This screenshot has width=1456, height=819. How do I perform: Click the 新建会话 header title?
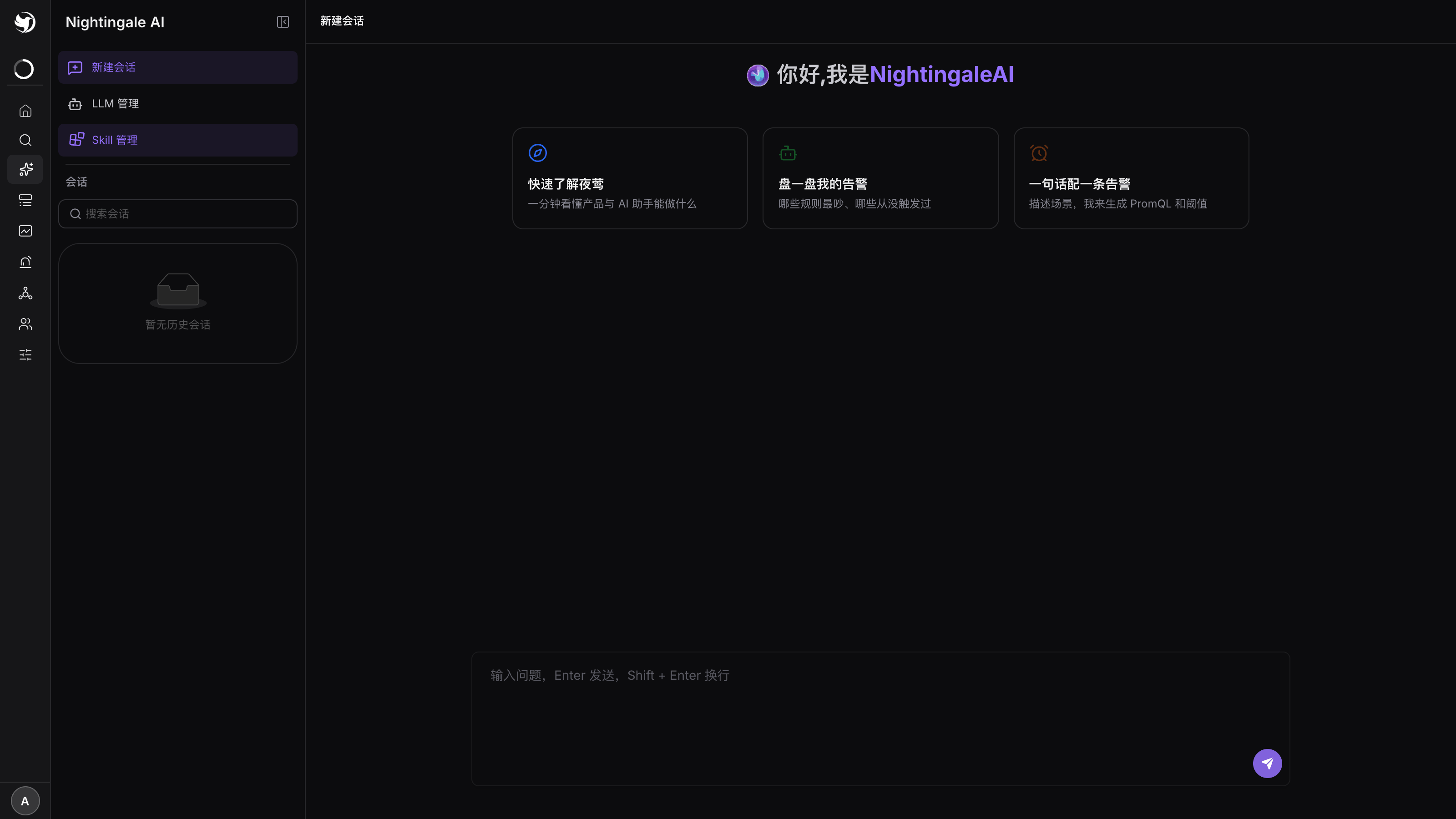[342, 21]
